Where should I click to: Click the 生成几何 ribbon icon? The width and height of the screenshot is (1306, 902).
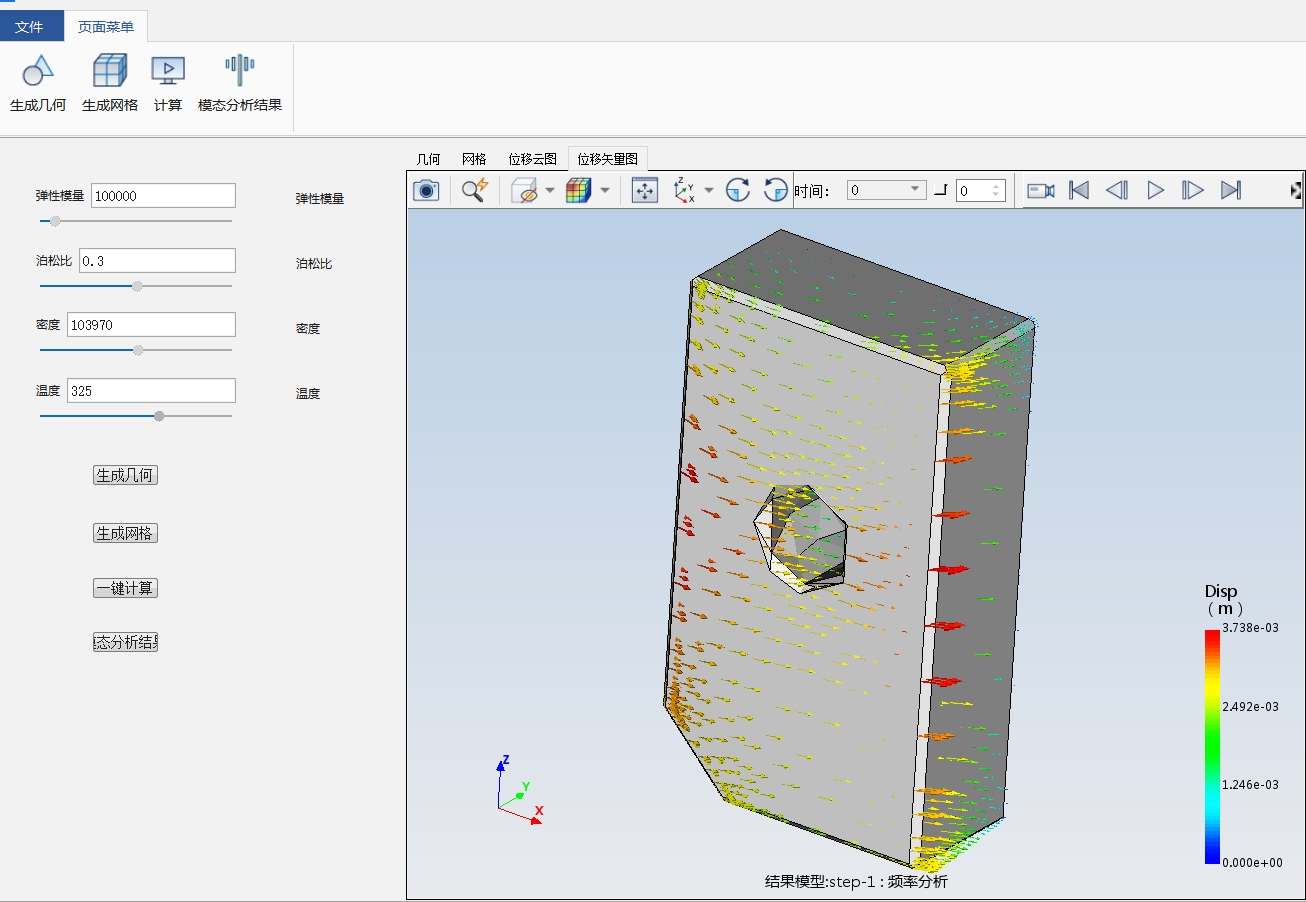37,72
